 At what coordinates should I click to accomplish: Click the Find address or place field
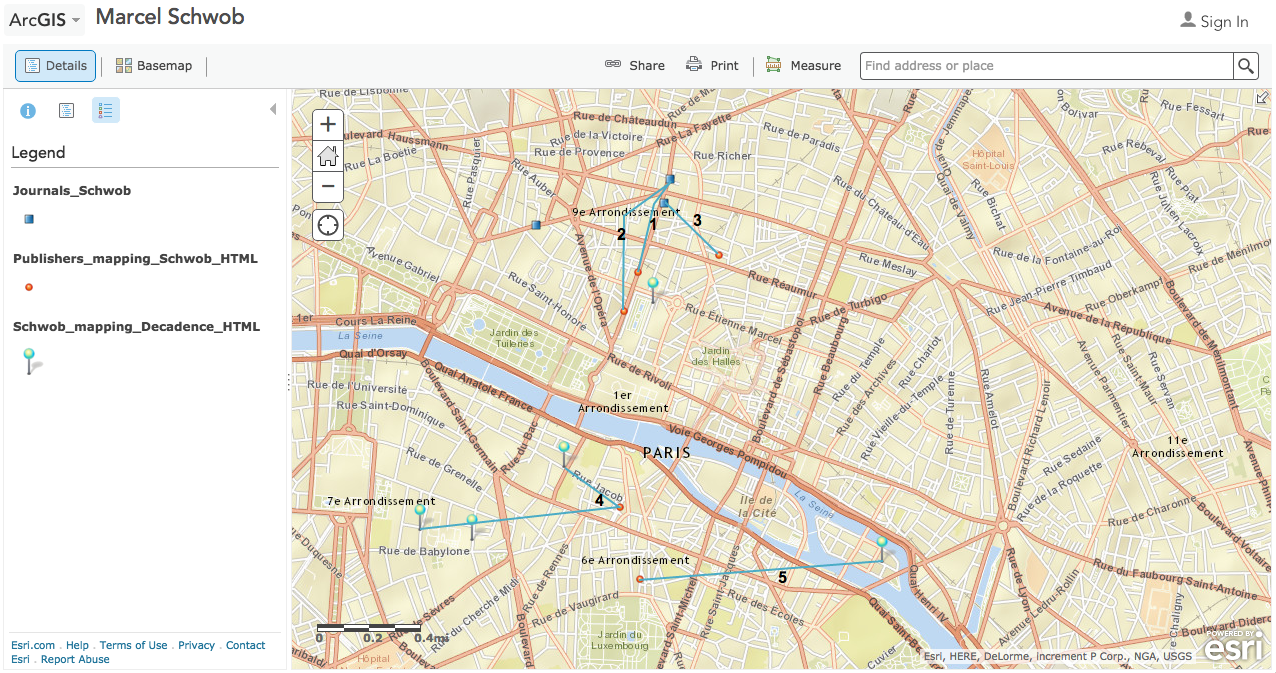pos(1045,66)
